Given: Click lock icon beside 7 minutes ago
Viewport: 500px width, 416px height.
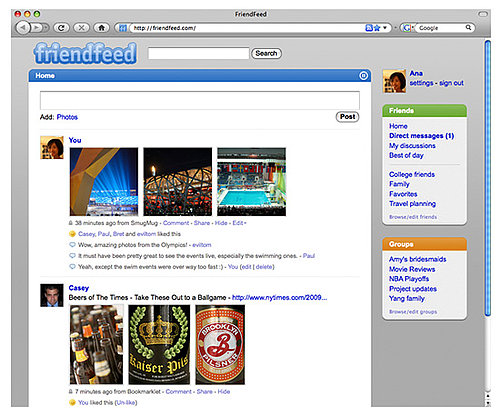Looking at the screenshot, I should (71, 392).
